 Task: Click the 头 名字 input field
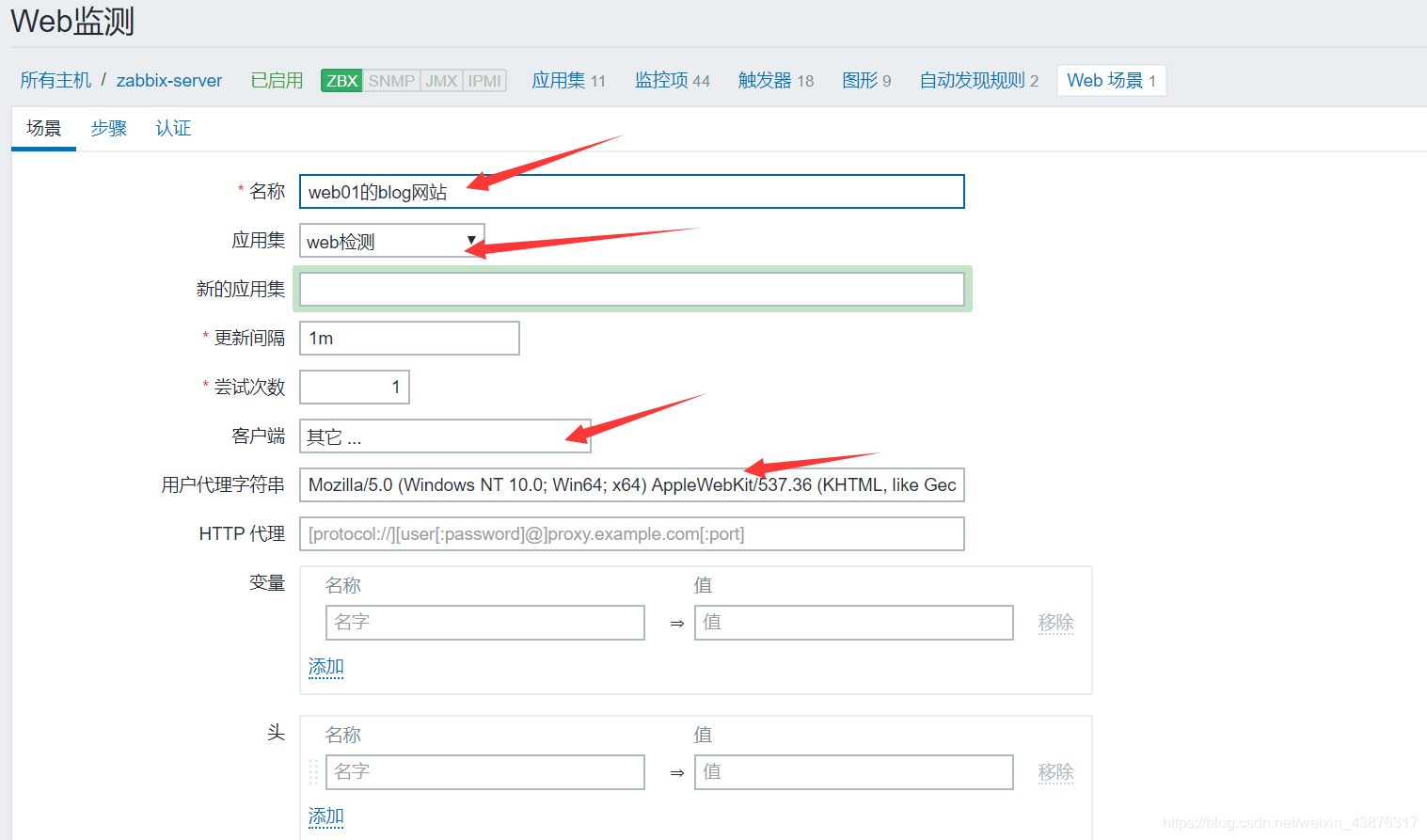pos(485,772)
